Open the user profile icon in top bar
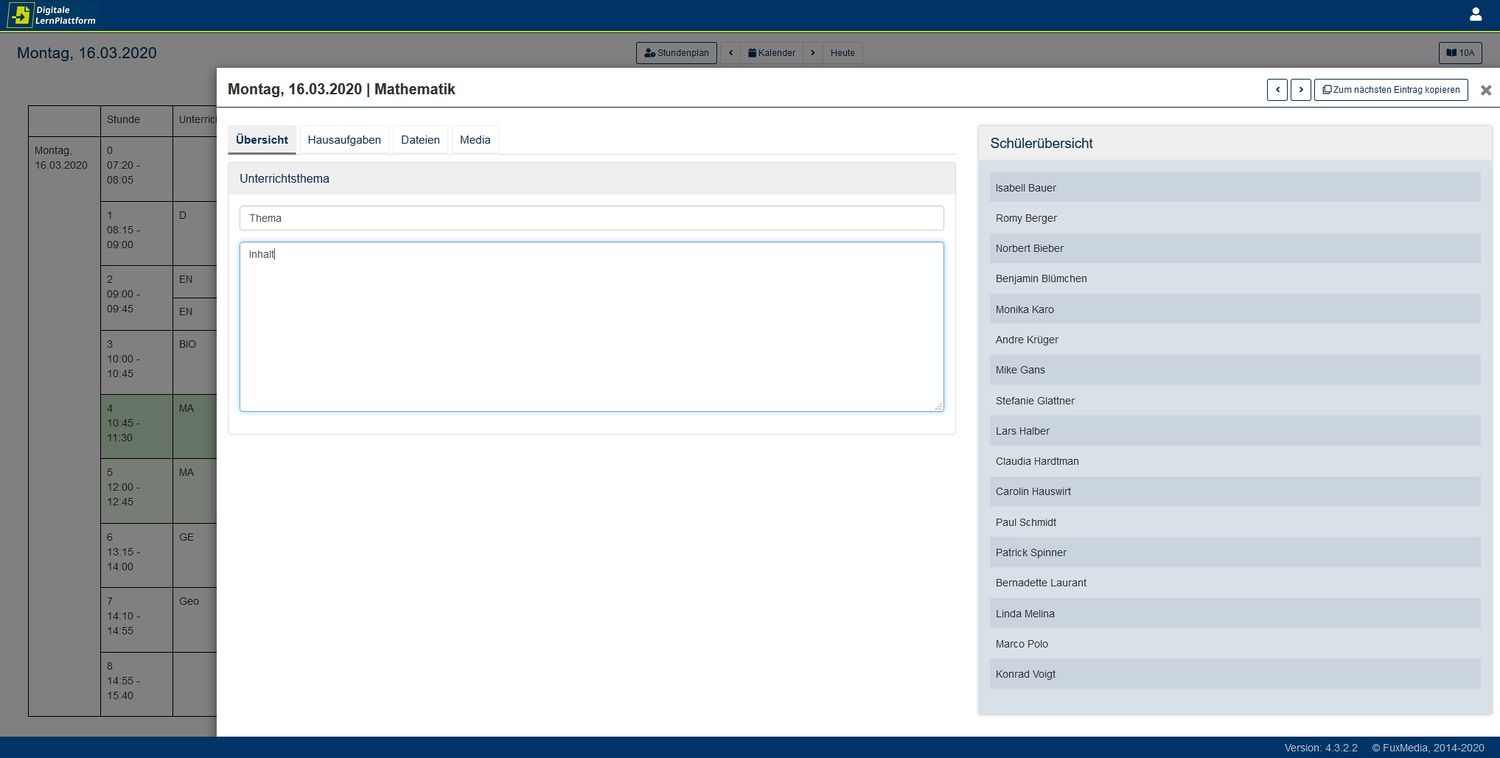 (1476, 14)
